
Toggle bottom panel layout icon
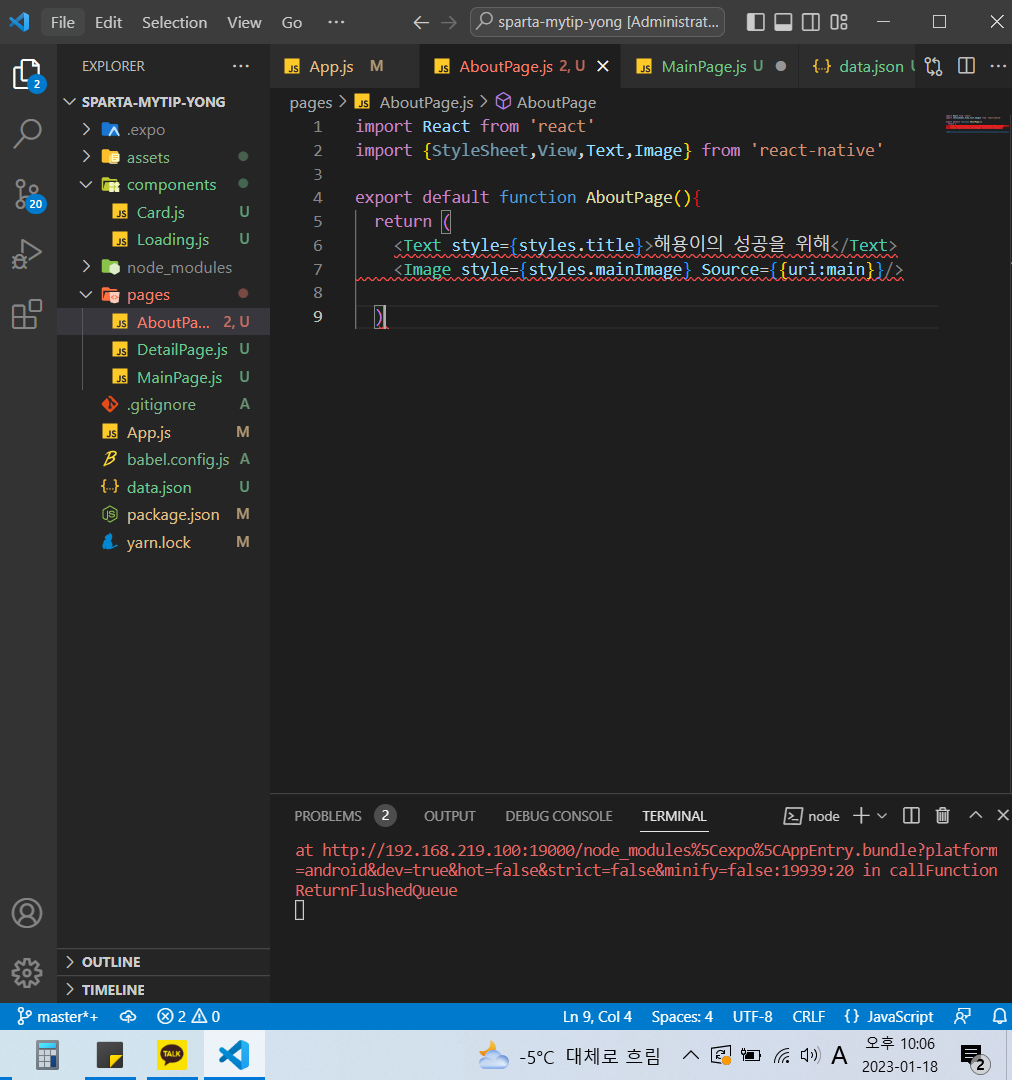coord(783,22)
